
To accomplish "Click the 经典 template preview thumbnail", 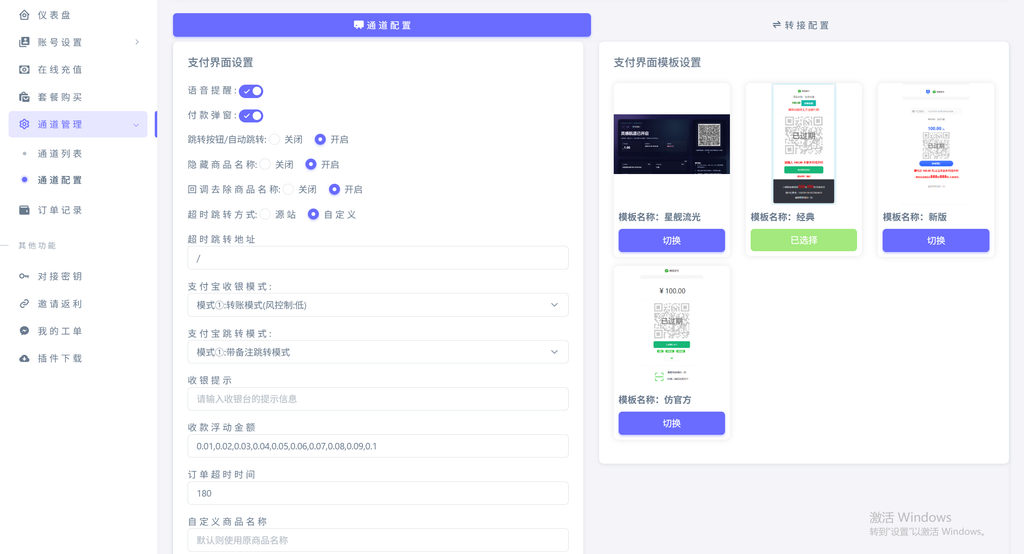I will pyautogui.click(x=803, y=144).
